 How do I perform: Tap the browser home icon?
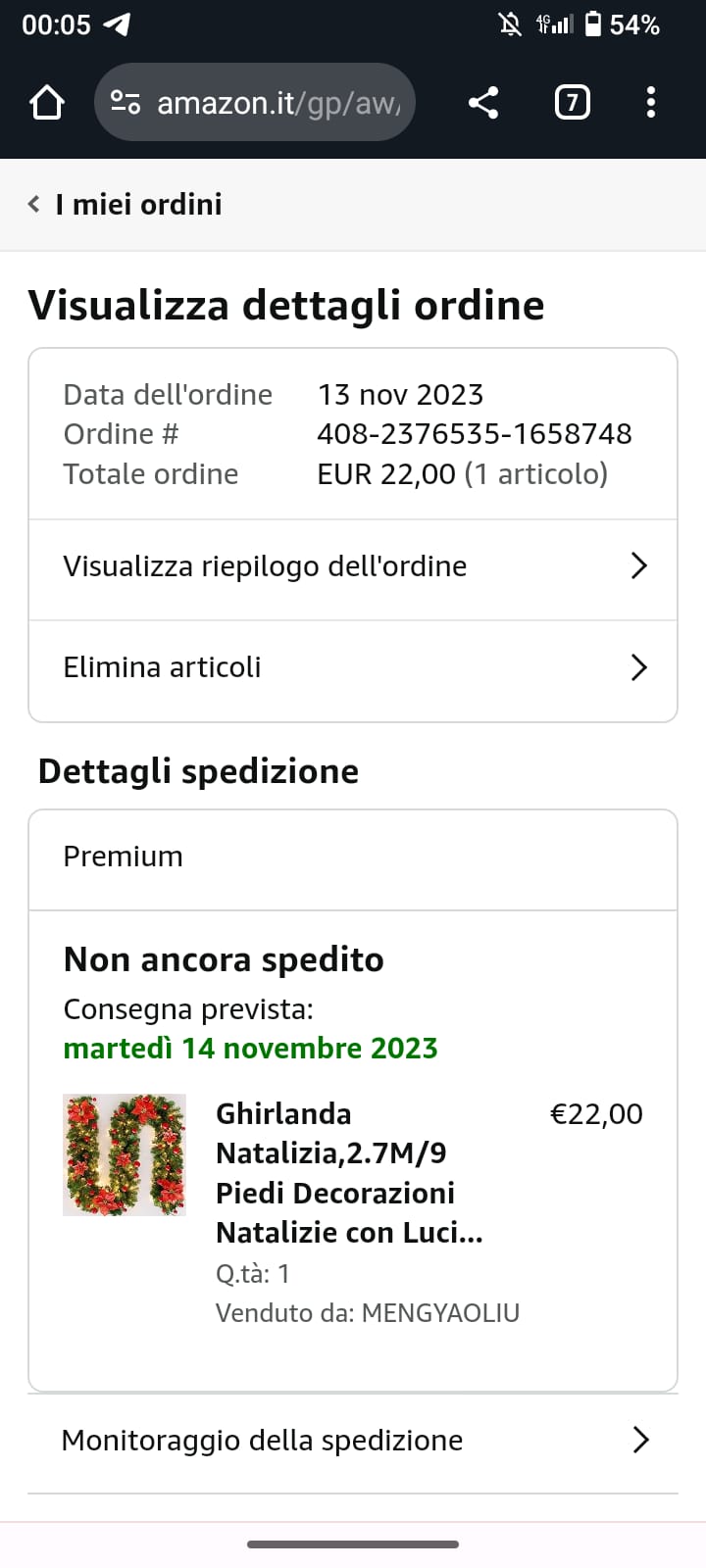point(47,102)
